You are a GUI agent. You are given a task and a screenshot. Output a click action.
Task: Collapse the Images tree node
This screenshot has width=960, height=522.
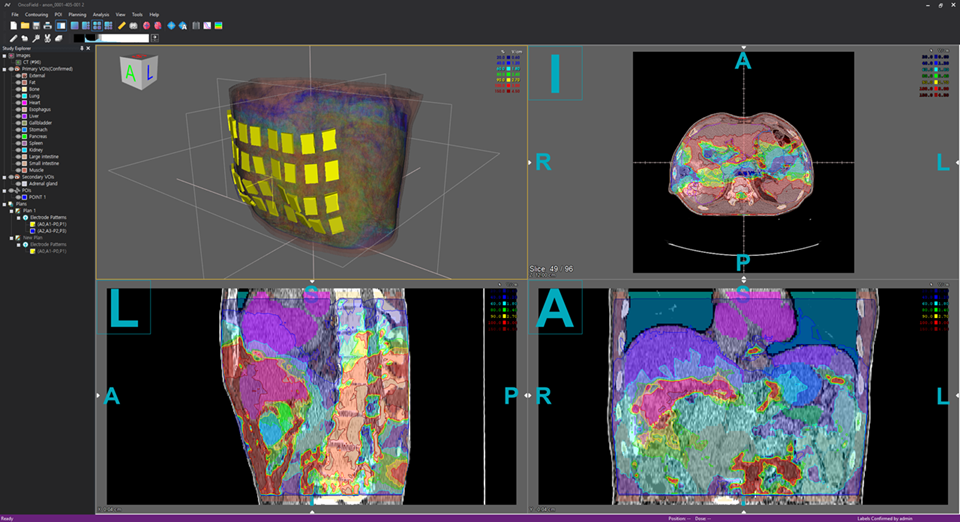4,56
